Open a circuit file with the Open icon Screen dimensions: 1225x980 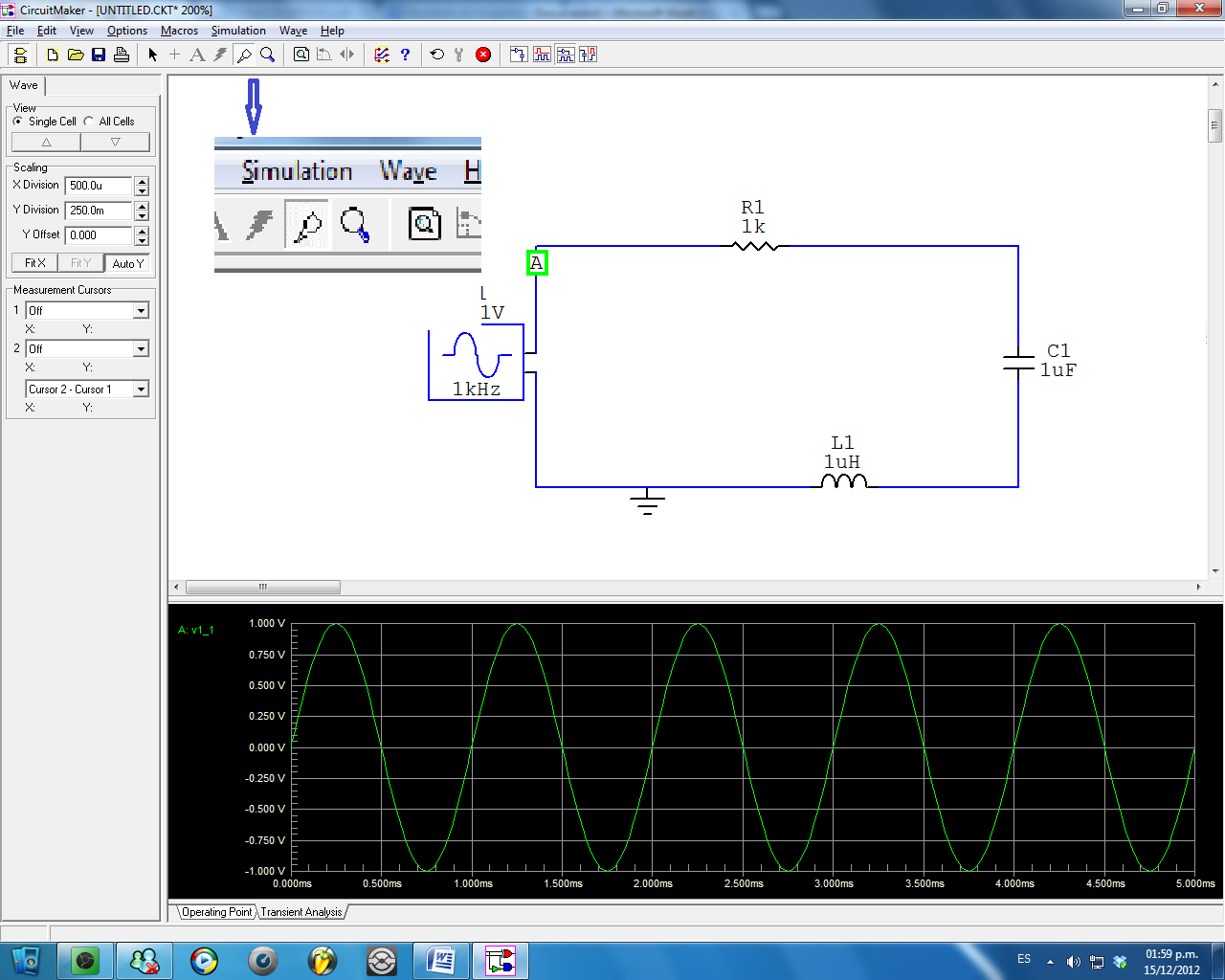tap(76, 55)
